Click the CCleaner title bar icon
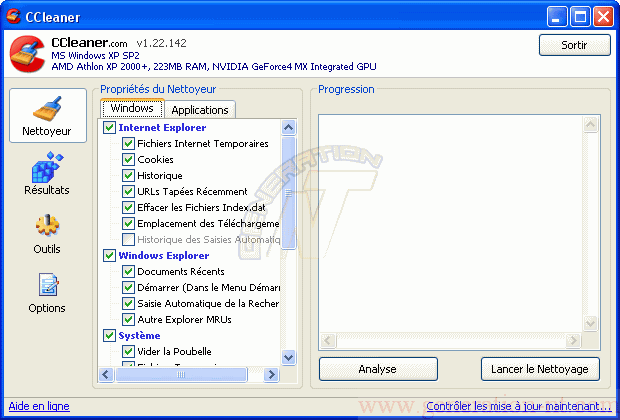Screen dimensions: 620x420 [13, 17]
